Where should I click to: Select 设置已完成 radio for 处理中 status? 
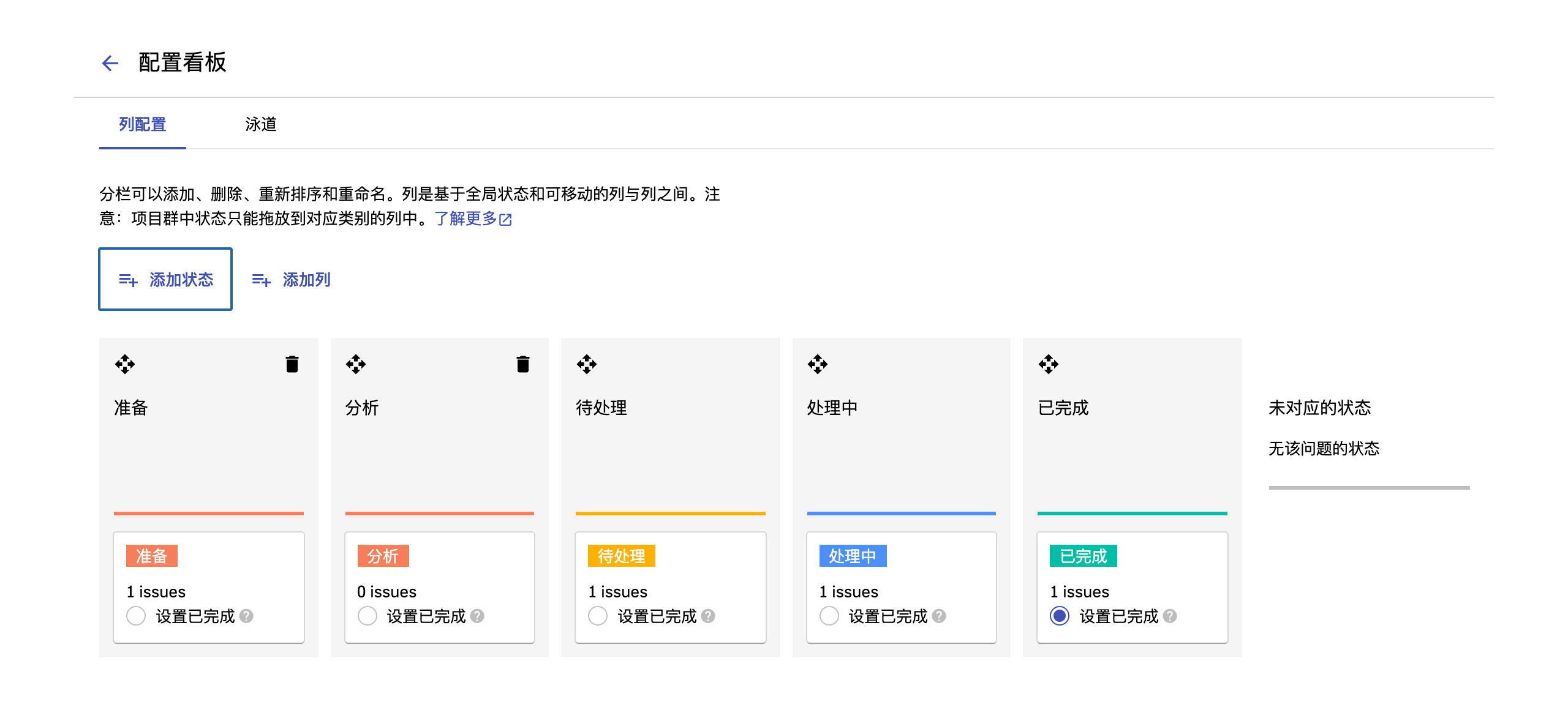point(829,616)
